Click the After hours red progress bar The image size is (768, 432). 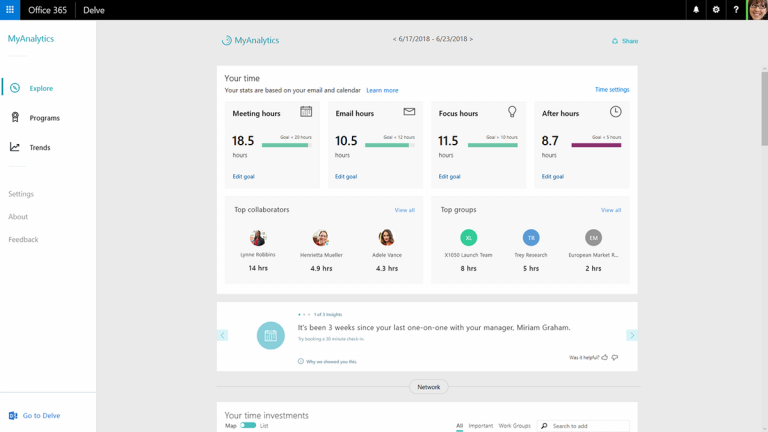(x=596, y=145)
